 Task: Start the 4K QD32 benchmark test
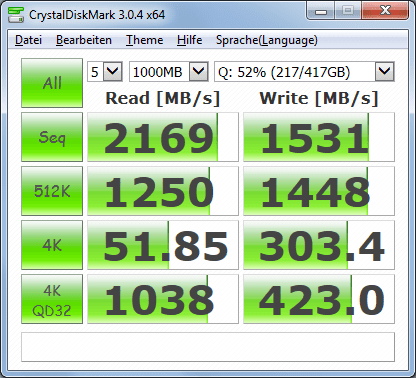(52, 299)
